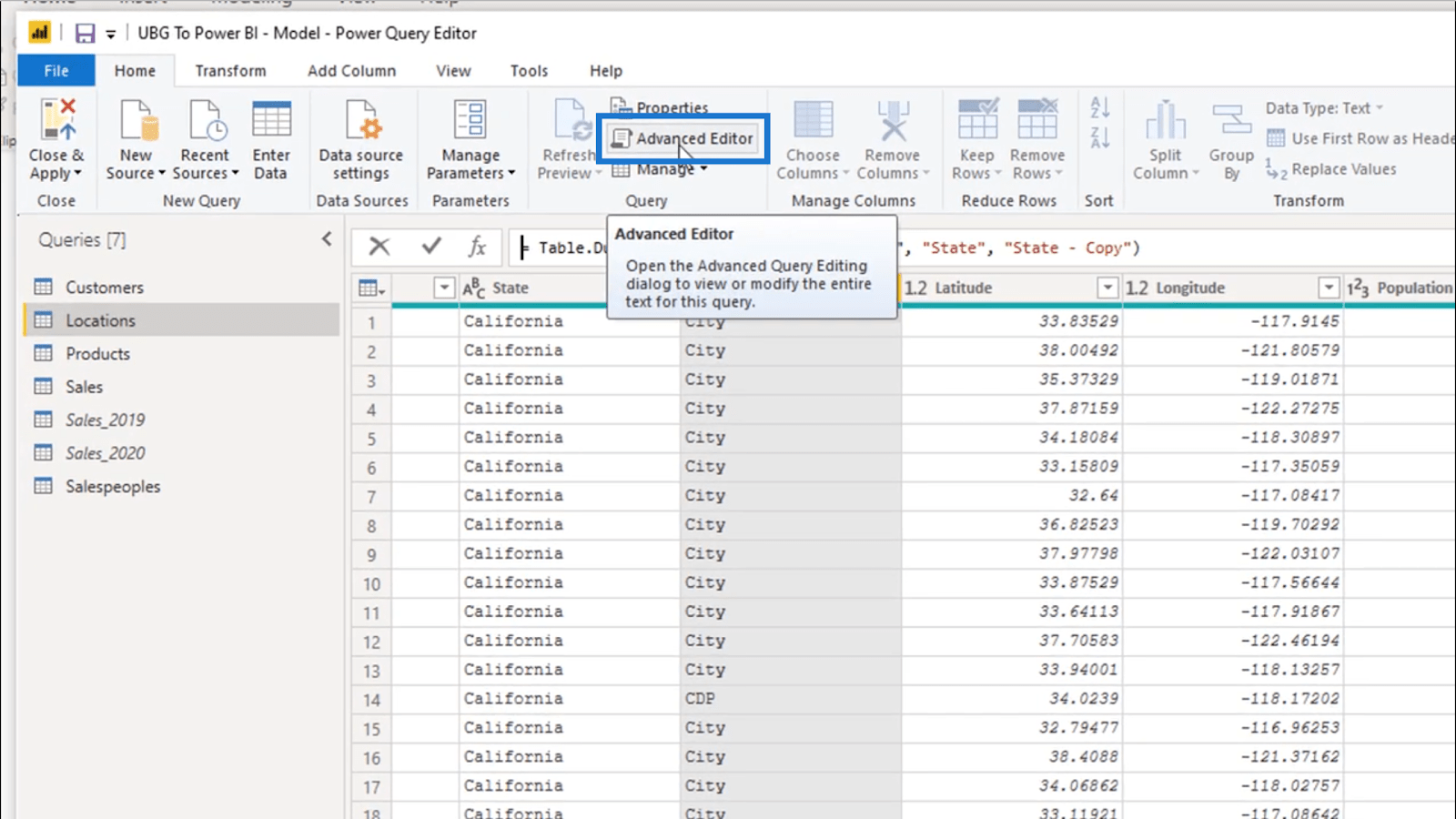Select the State column header
This screenshot has width=1456, height=819.
tap(532, 288)
